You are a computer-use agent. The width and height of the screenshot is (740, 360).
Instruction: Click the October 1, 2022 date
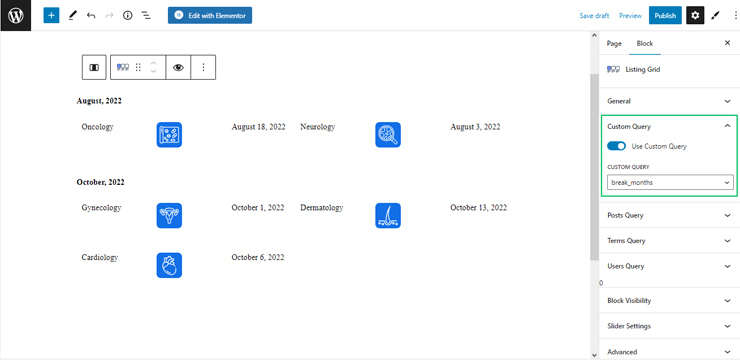point(258,208)
